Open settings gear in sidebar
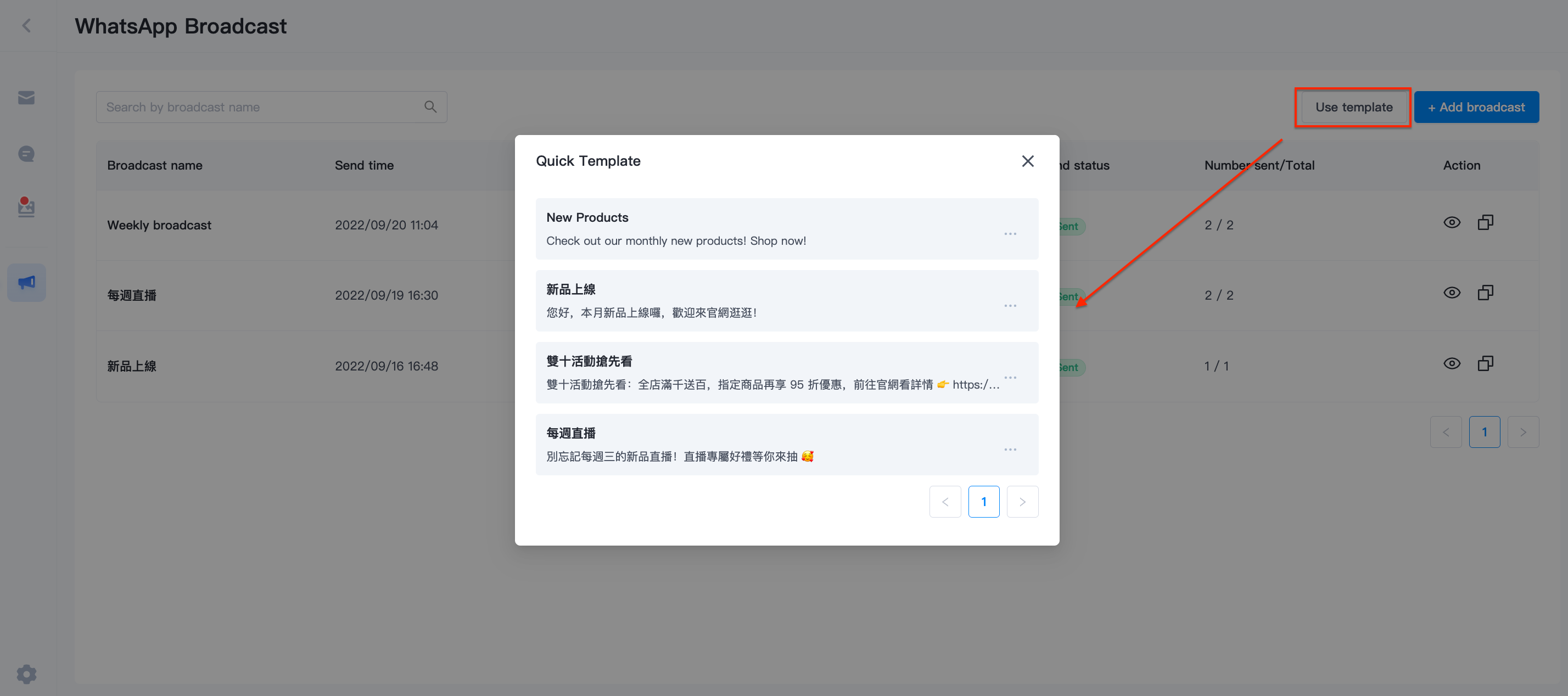Screen dimensions: 1568x696 tap(26, 674)
